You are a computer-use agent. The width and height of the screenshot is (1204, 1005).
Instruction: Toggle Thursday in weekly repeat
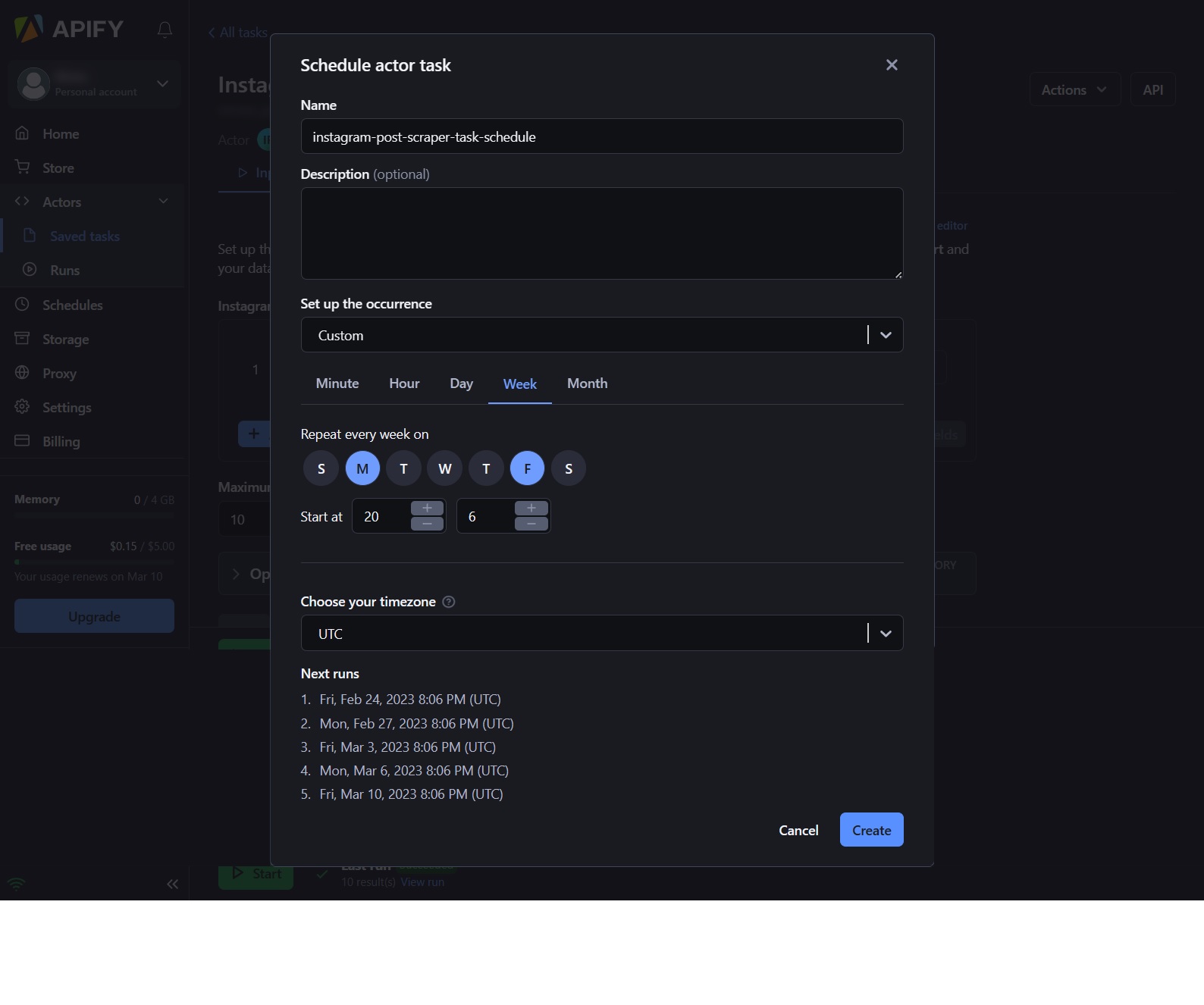[486, 468]
